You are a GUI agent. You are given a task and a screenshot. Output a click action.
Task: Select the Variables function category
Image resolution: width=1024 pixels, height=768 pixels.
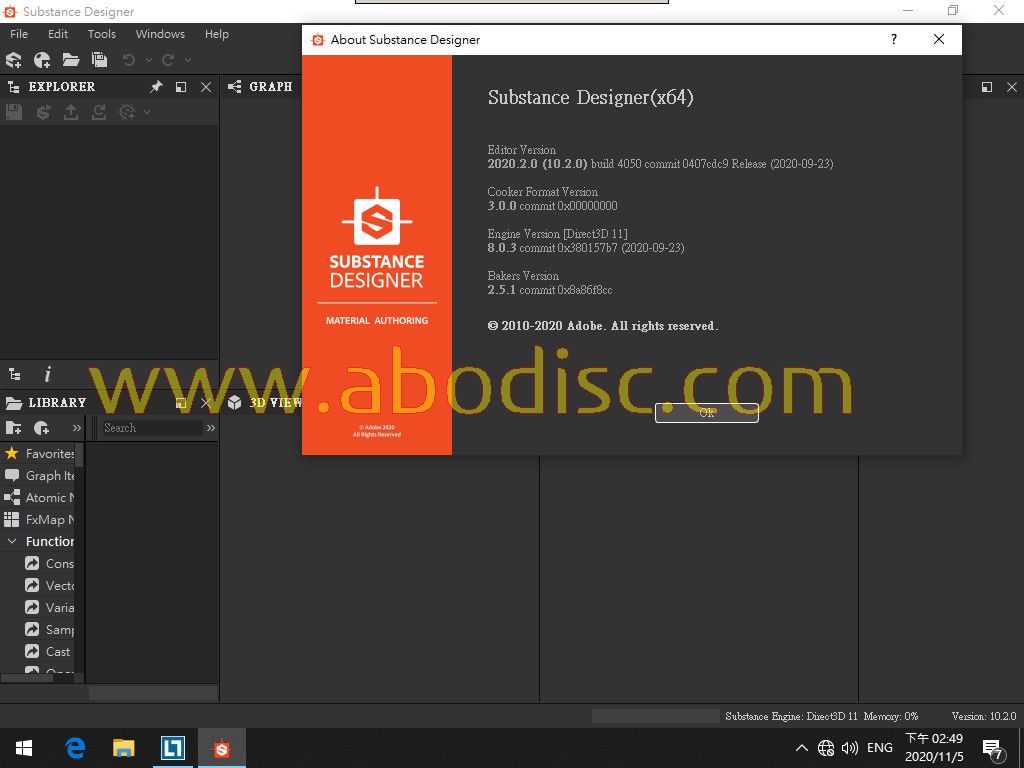tap(50, 608)
